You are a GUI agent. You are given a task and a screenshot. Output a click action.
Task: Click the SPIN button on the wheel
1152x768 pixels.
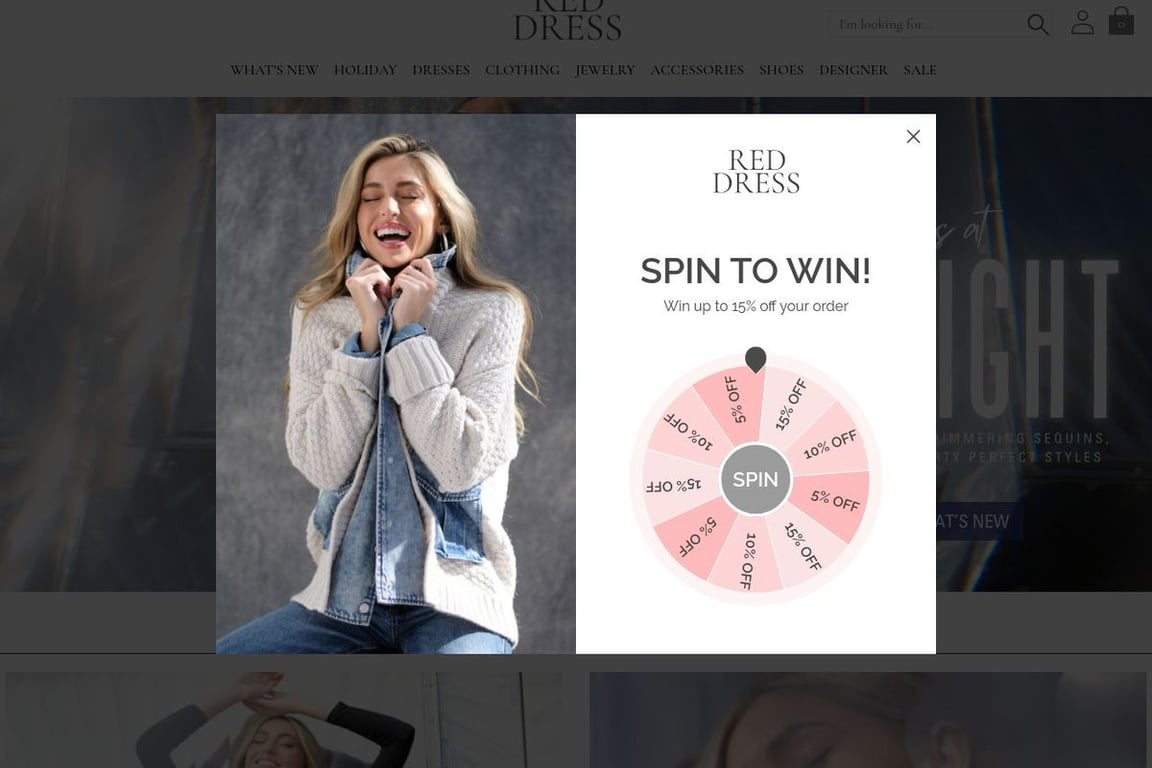(755, 479)
